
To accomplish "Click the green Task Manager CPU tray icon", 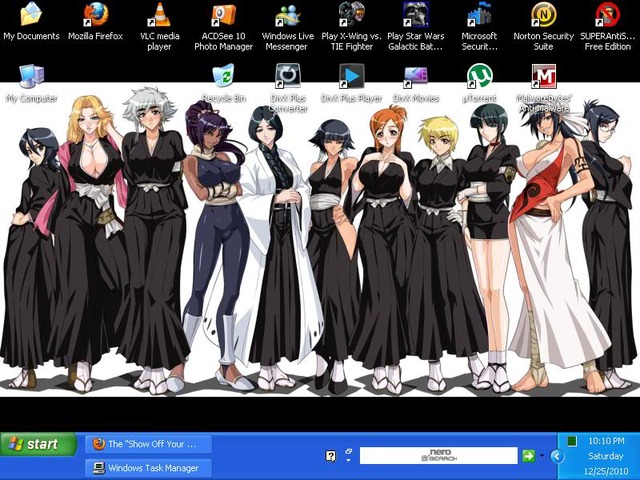I will [x=572, y=441].
